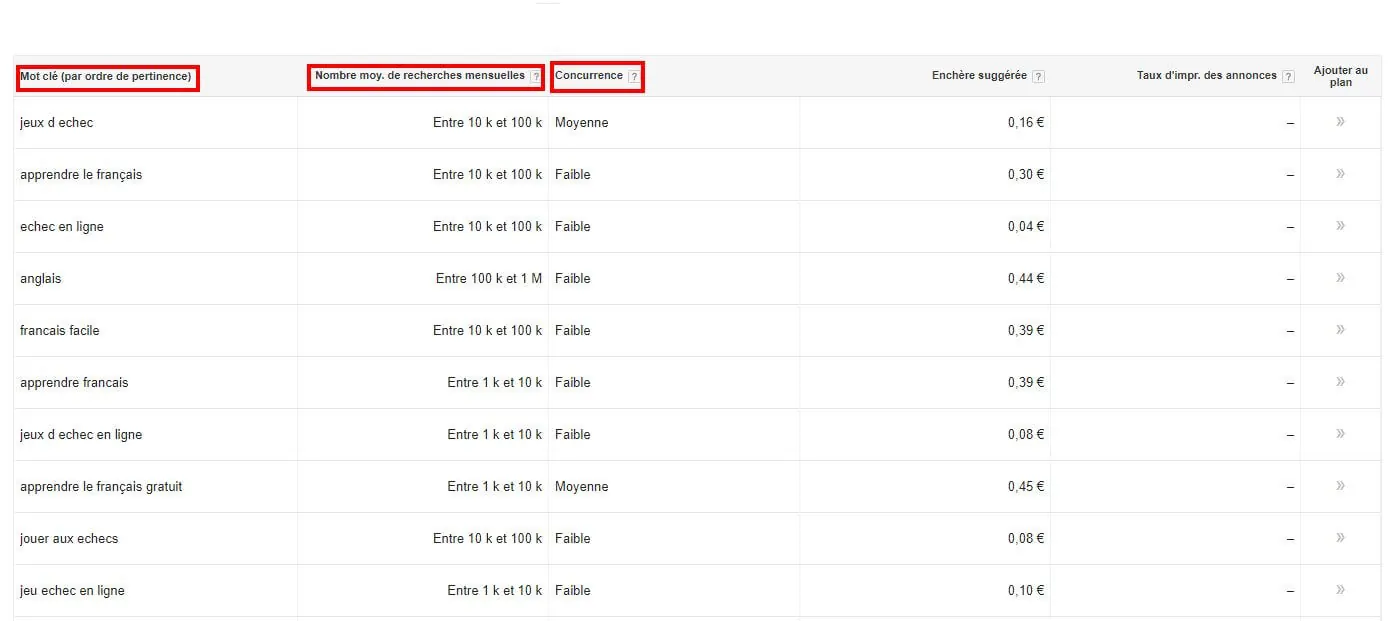1399x621 pixels.
Task: Add "apprendre francais" to the plan
Action: [x=1340, y=382]
